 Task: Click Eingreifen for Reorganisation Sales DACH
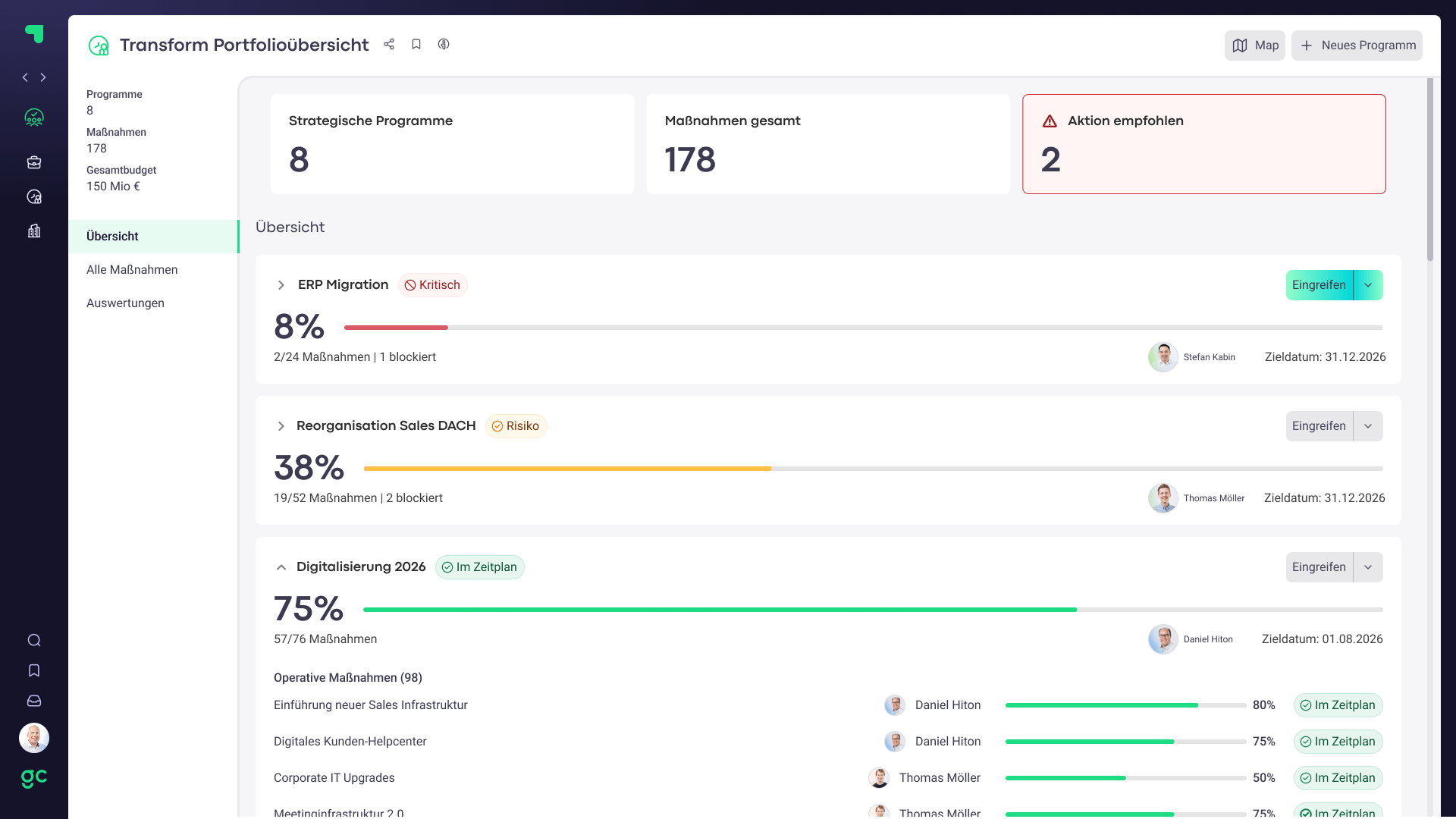(1319, 426)
